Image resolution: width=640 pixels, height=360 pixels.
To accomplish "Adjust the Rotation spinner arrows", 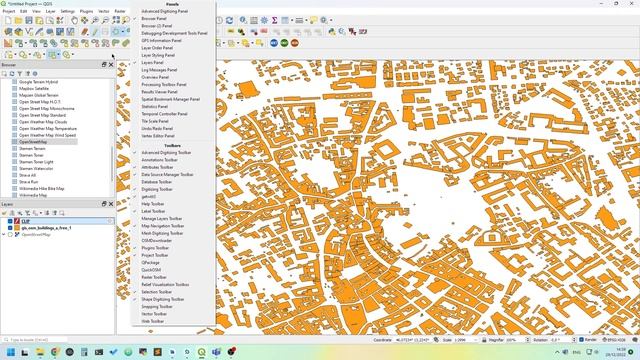I will tap(574, 340).
